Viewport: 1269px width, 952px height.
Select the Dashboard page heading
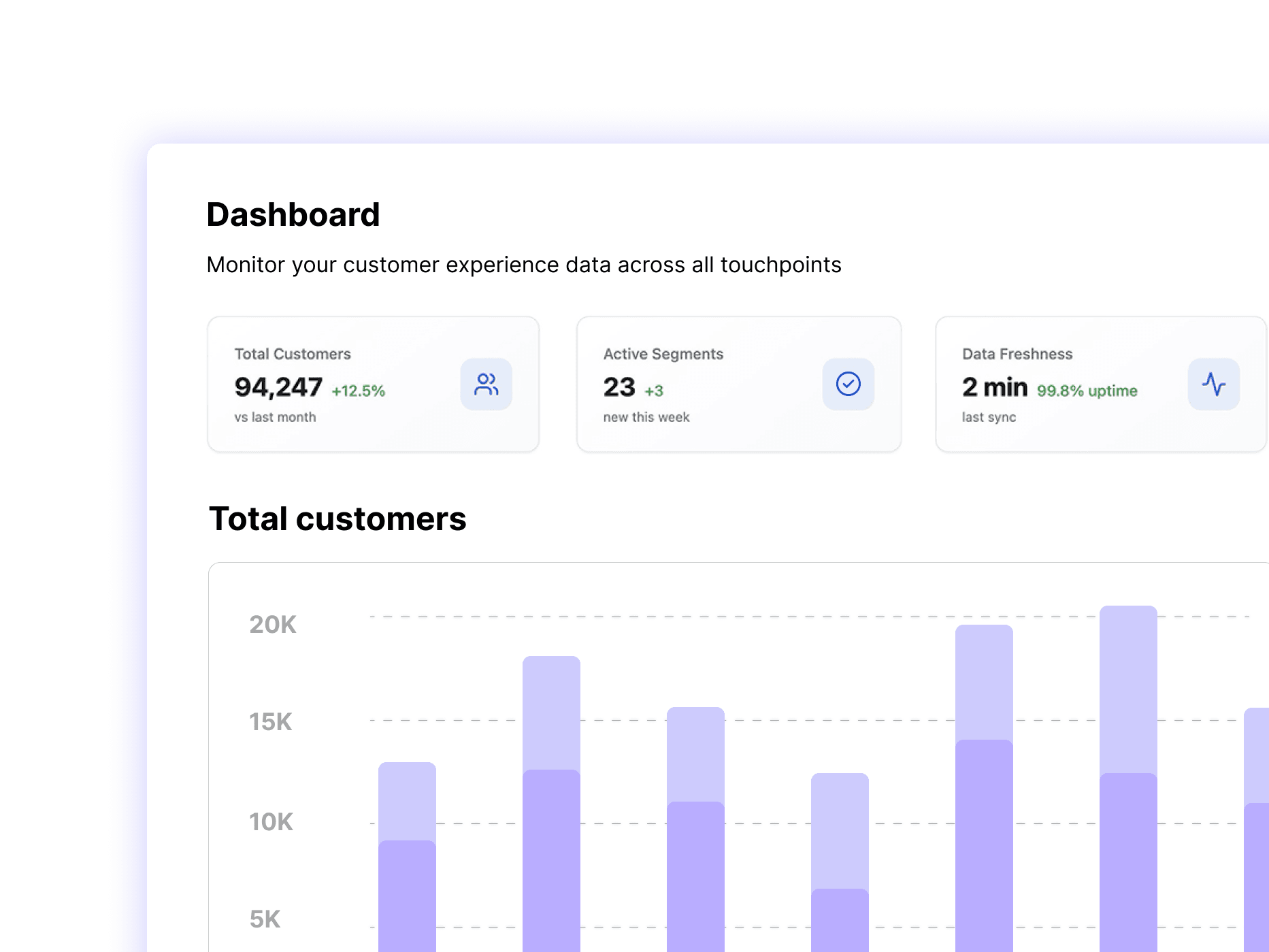tap(294, 214)
